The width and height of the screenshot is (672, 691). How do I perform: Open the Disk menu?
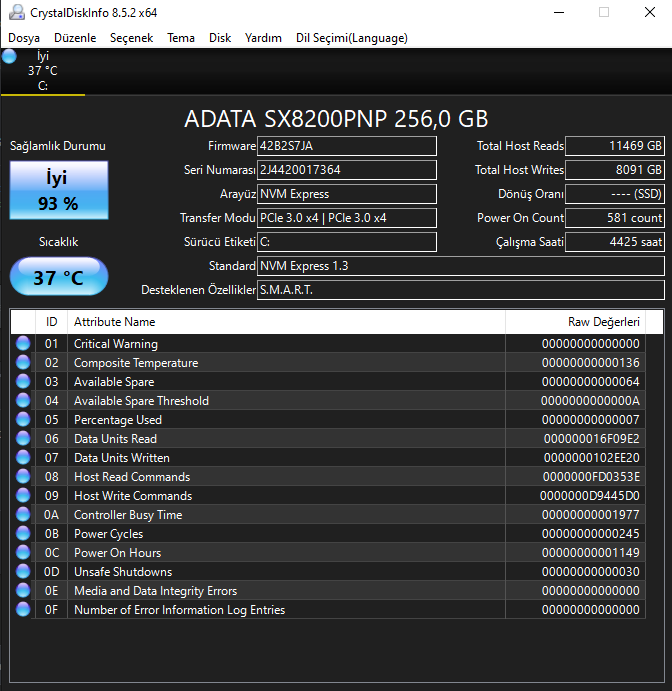(220, 38)
